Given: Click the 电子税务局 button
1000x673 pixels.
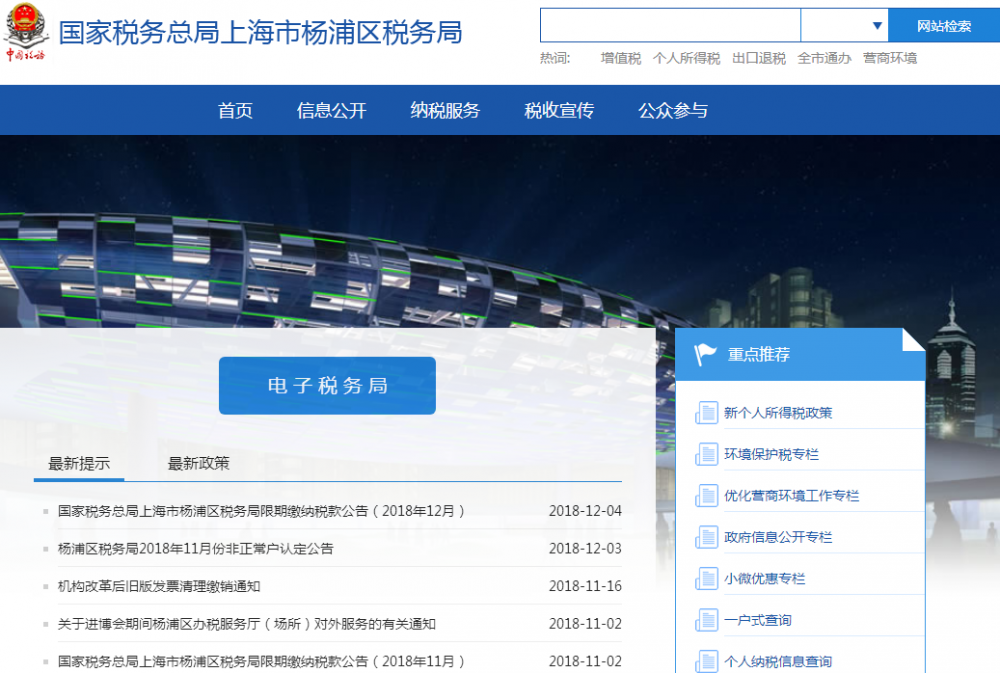Looking at the screenshot, I should point(327,385).
